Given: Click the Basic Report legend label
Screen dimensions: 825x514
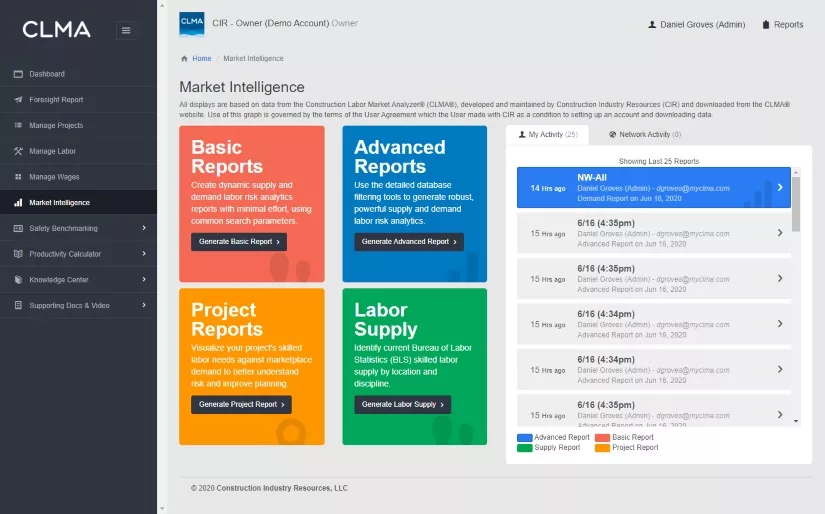Looking at the screenshot, I should coord(633,437).
